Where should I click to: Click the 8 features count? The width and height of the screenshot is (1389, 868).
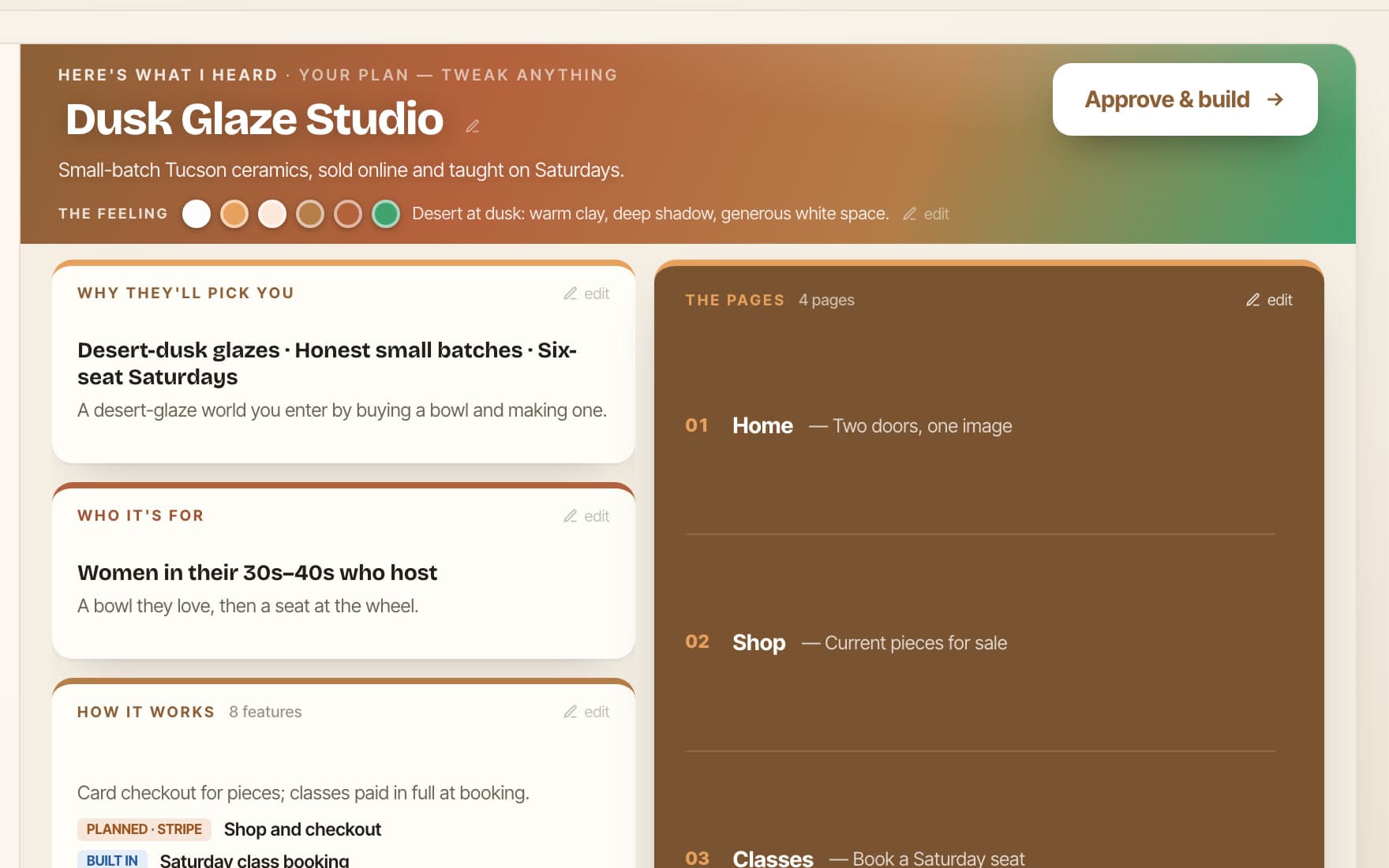pyautogui.click(x=265, y=712)
